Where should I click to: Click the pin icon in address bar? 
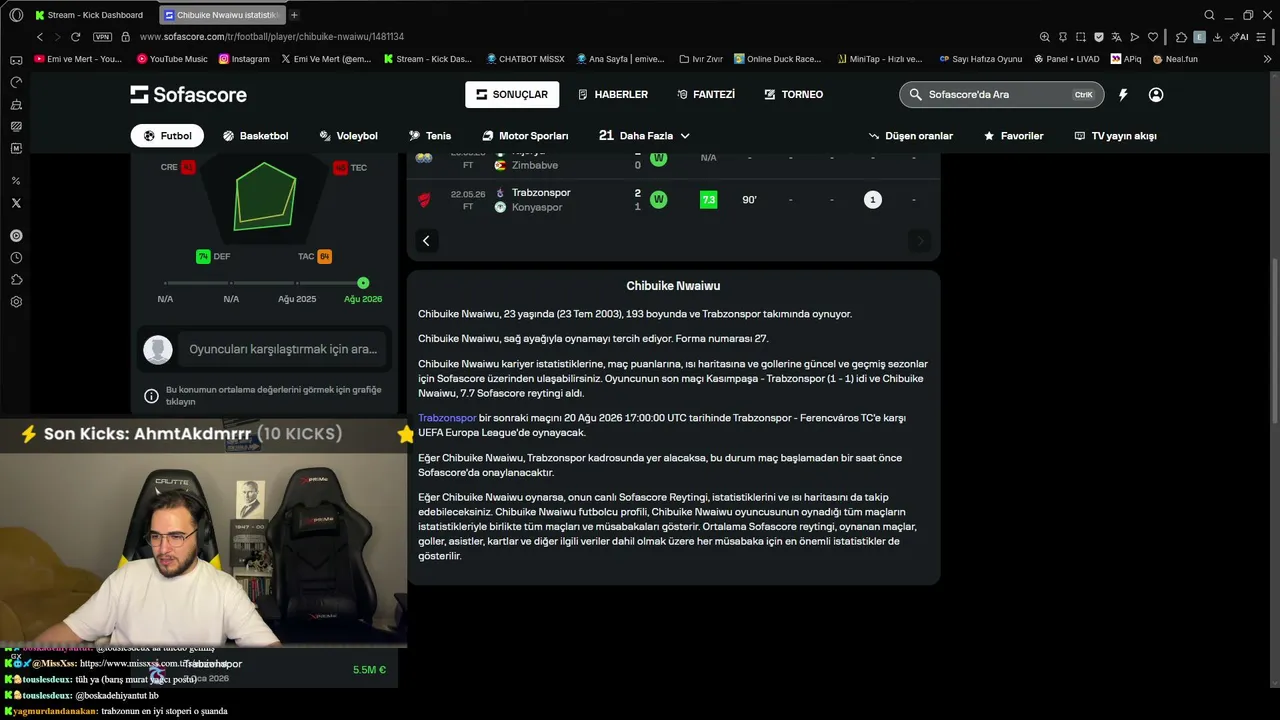pyautogui.click(x=1062, y=37)
